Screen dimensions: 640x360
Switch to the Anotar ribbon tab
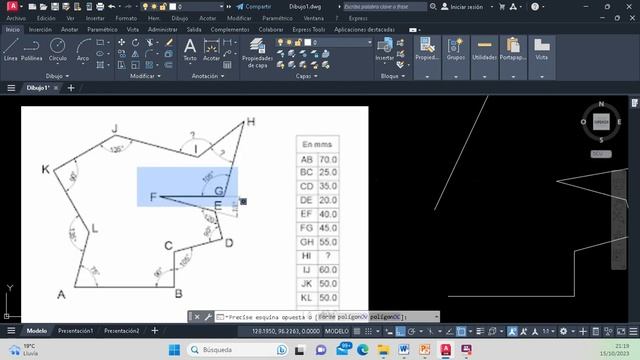tap(69, 29)
